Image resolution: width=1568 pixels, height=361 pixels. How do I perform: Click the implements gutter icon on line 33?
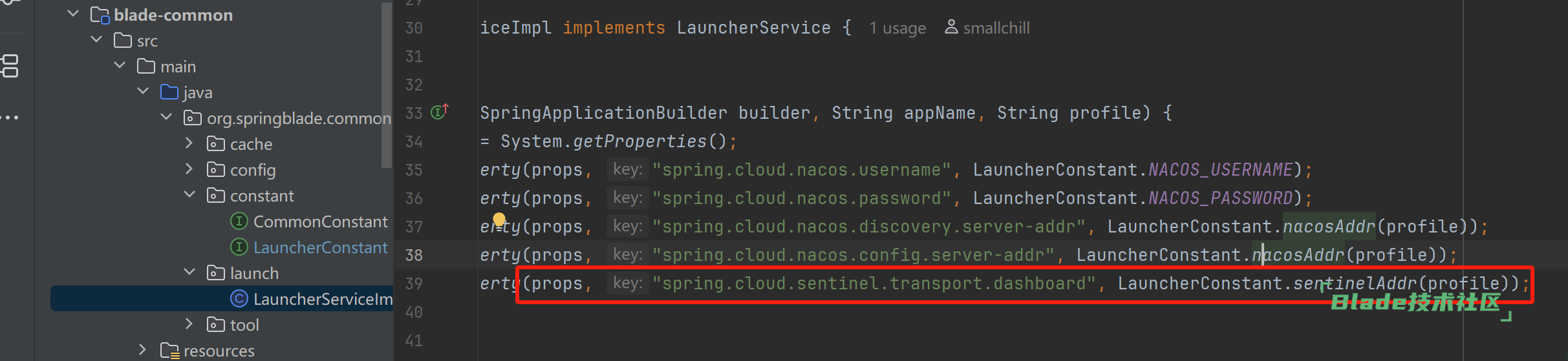(440, 112)
